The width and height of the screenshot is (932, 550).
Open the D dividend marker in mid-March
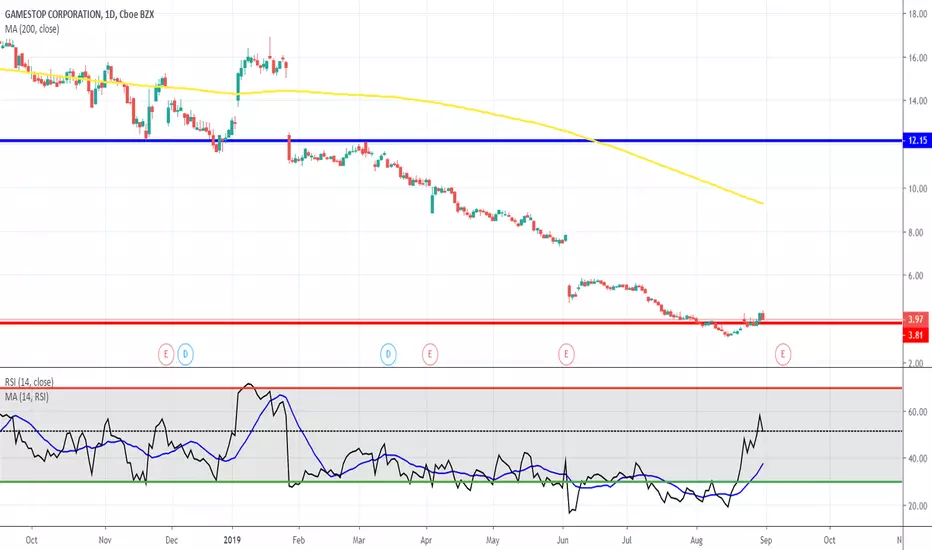388,354
